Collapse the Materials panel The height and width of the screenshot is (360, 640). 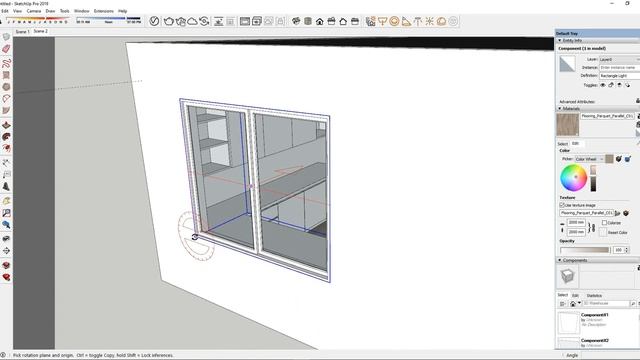tap(560, 109)
